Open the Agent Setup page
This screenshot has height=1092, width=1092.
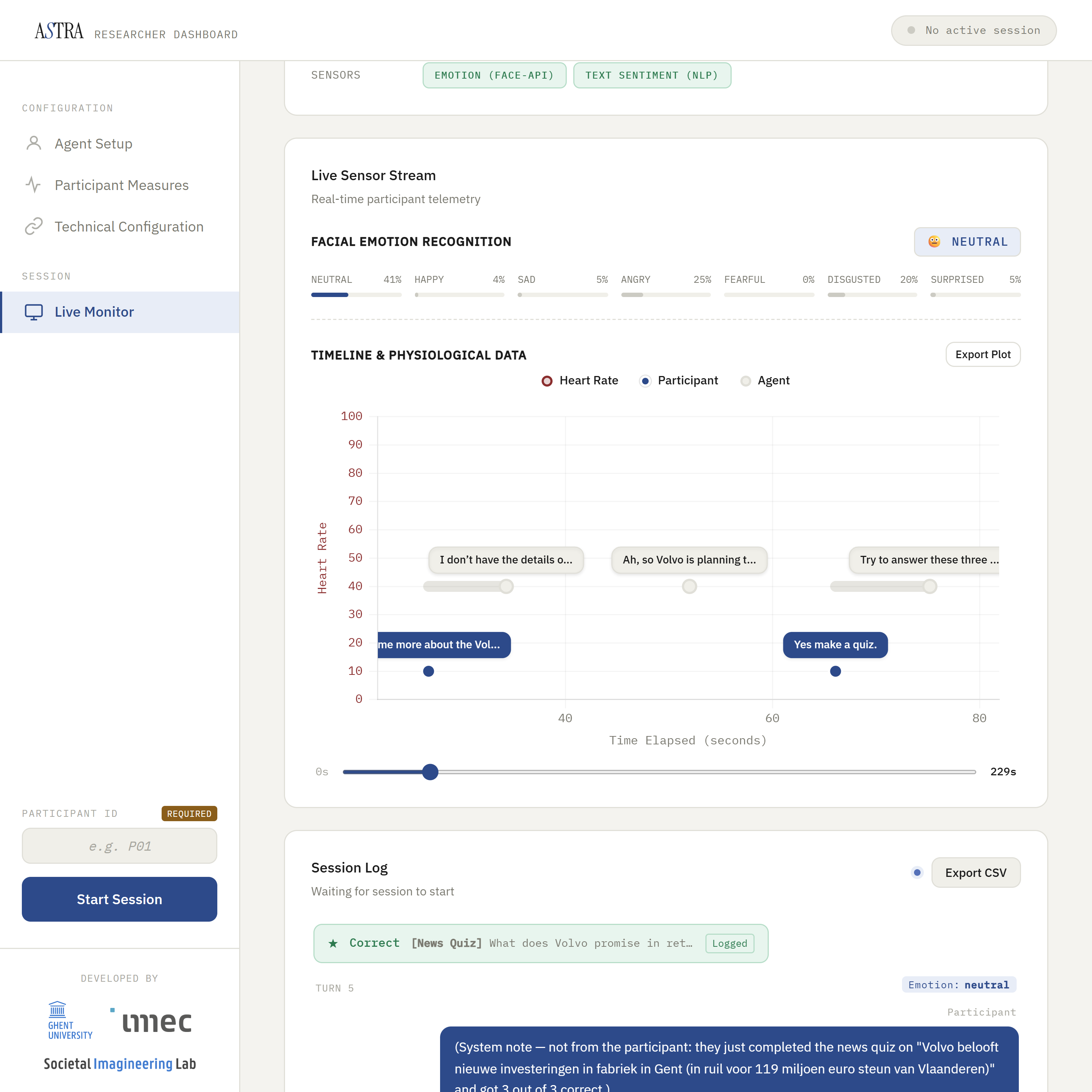120,143
